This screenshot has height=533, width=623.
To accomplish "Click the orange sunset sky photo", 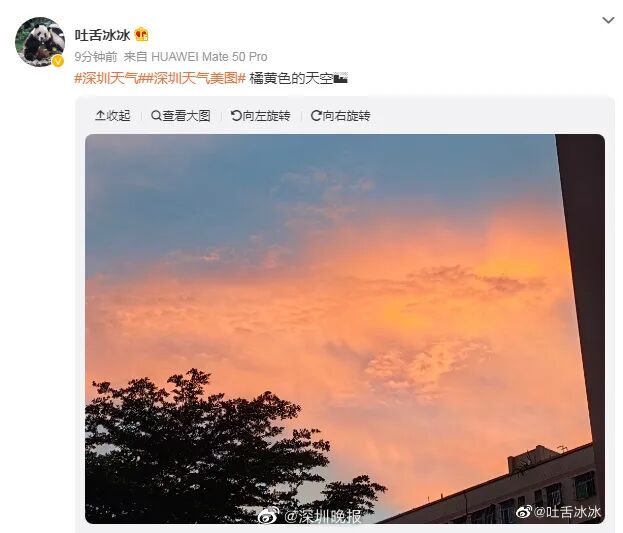I will (x=345, y=329).
